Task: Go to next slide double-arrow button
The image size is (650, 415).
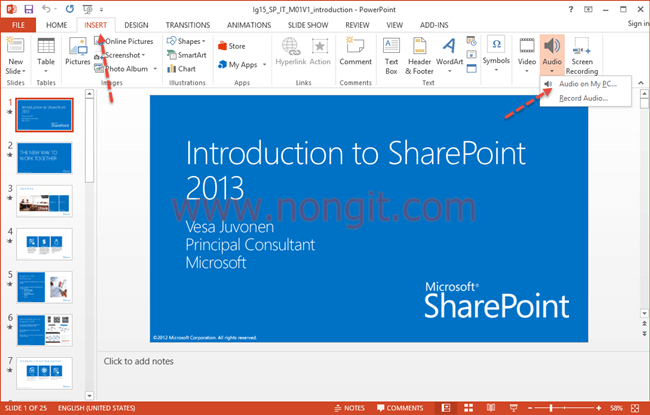Action: [x=644, y=333]
